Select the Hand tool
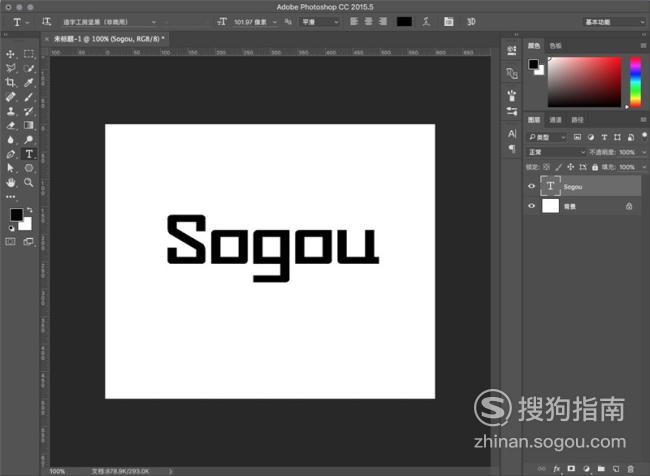Image resolution: width=650 pixels, height=476 pixels. [10, 182]
